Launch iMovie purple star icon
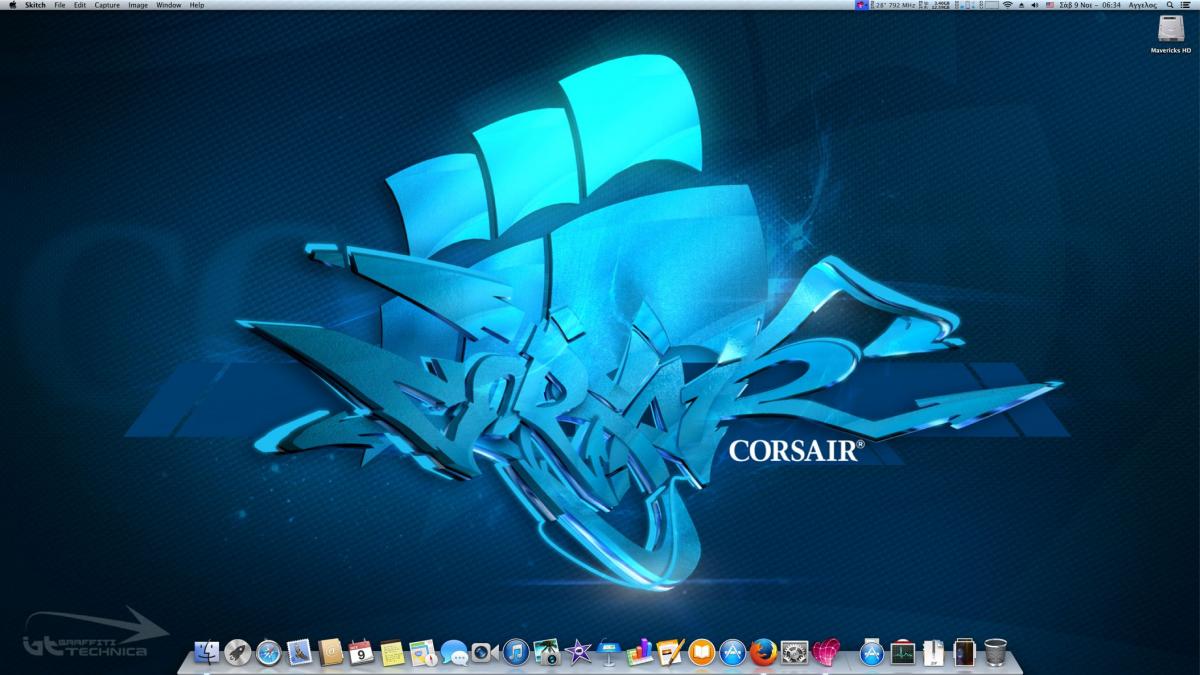1200x675 pixels. (577, 653)
